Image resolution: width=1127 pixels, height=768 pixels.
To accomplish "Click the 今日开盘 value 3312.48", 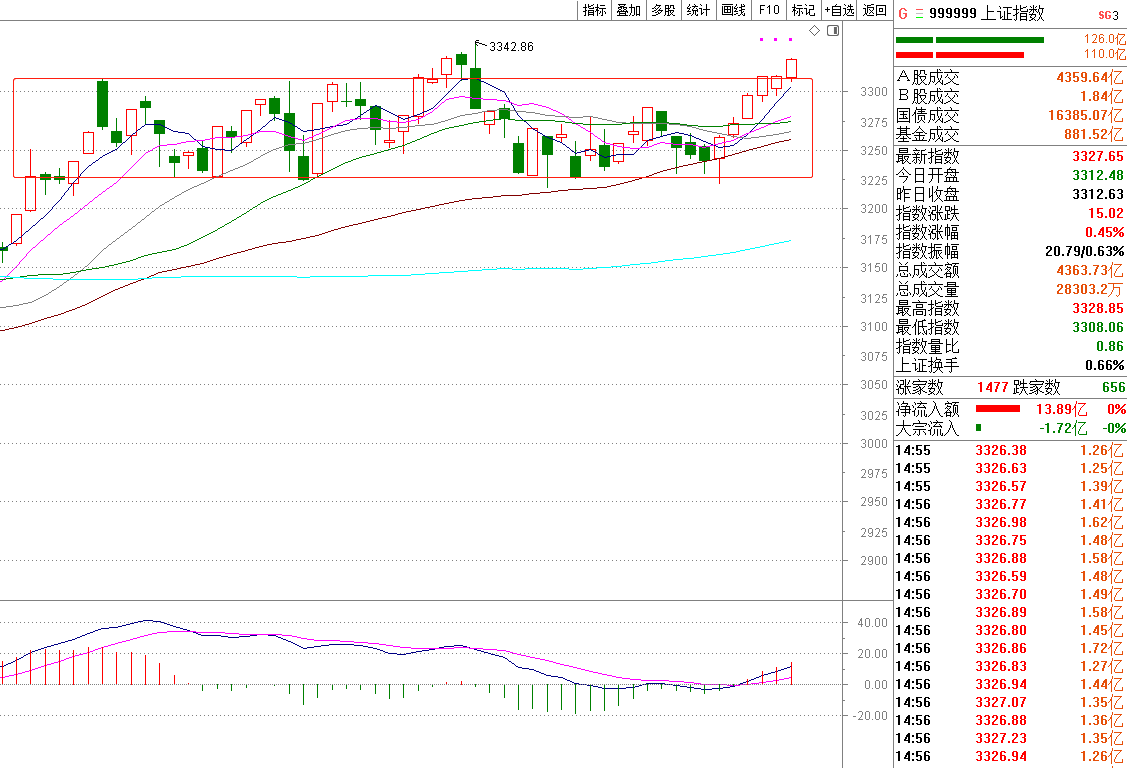I will [1098, 175].
